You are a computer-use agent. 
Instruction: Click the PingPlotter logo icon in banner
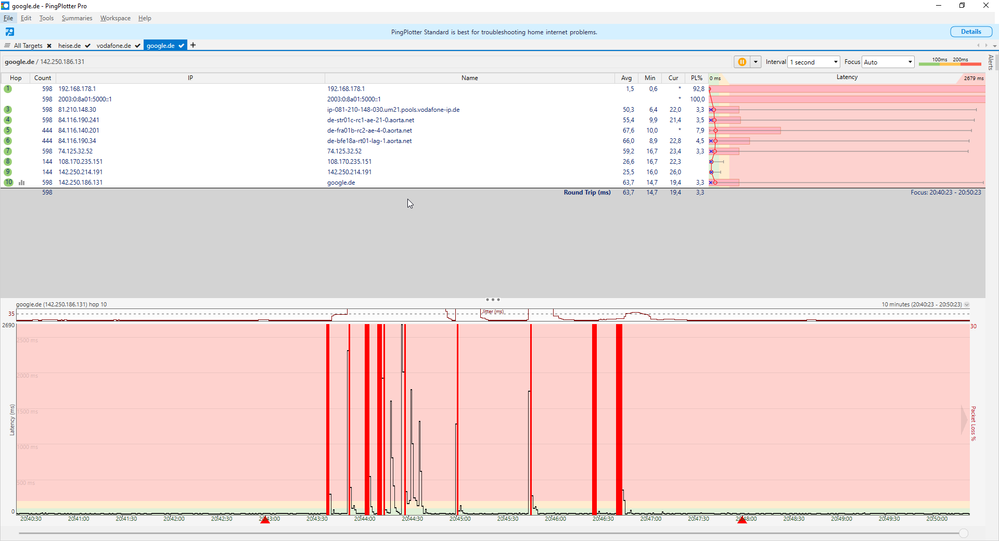click(x=10, y=32)
